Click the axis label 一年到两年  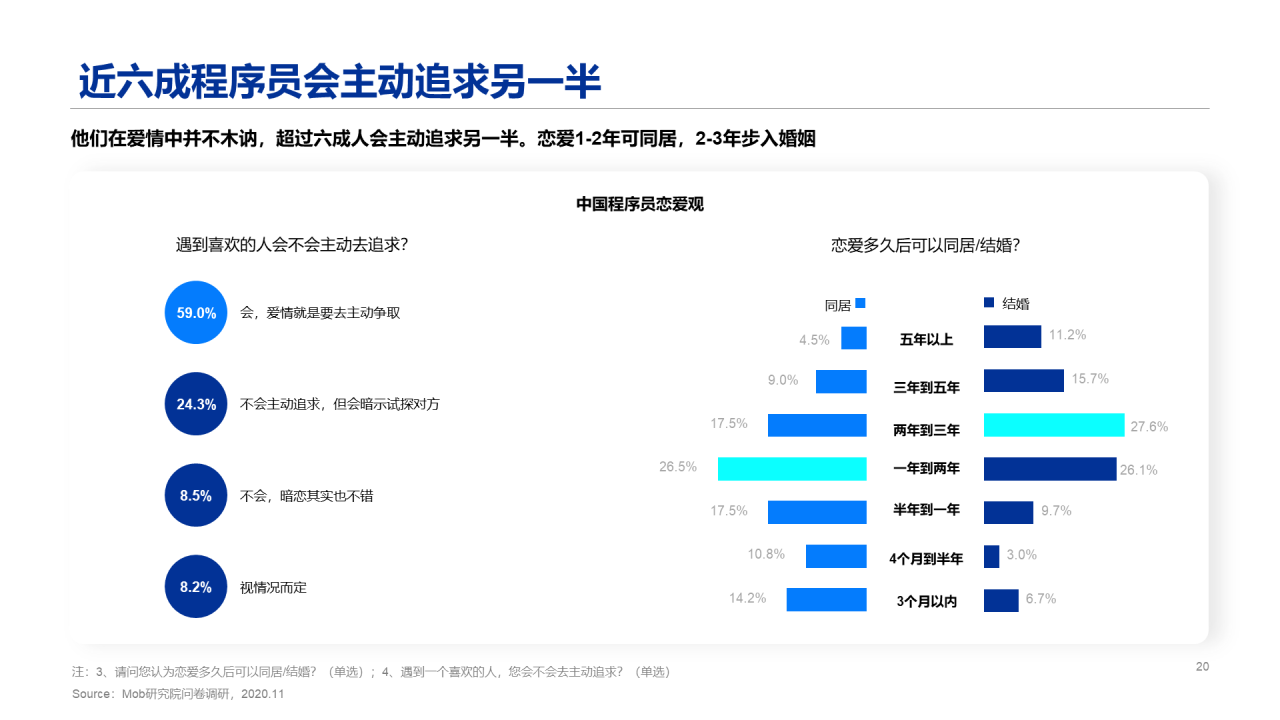point(926,468)
